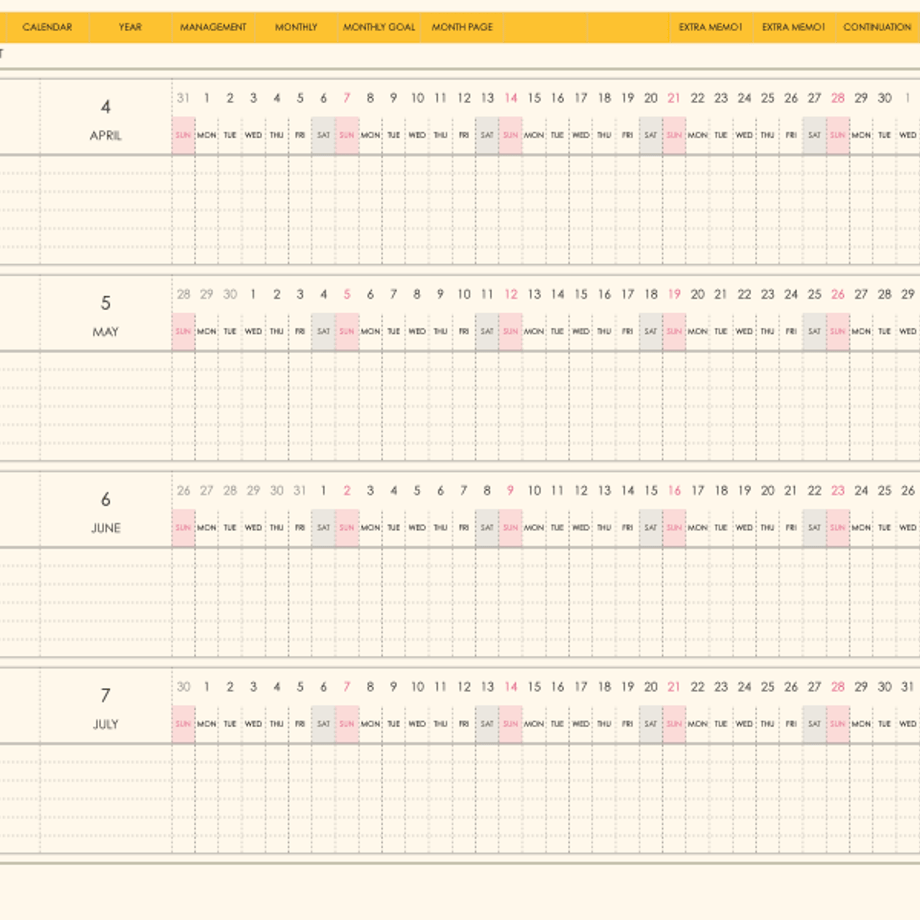920x920 pixels.
Task: Select the THU label under July 11
Action: click(x=441, y=724)
